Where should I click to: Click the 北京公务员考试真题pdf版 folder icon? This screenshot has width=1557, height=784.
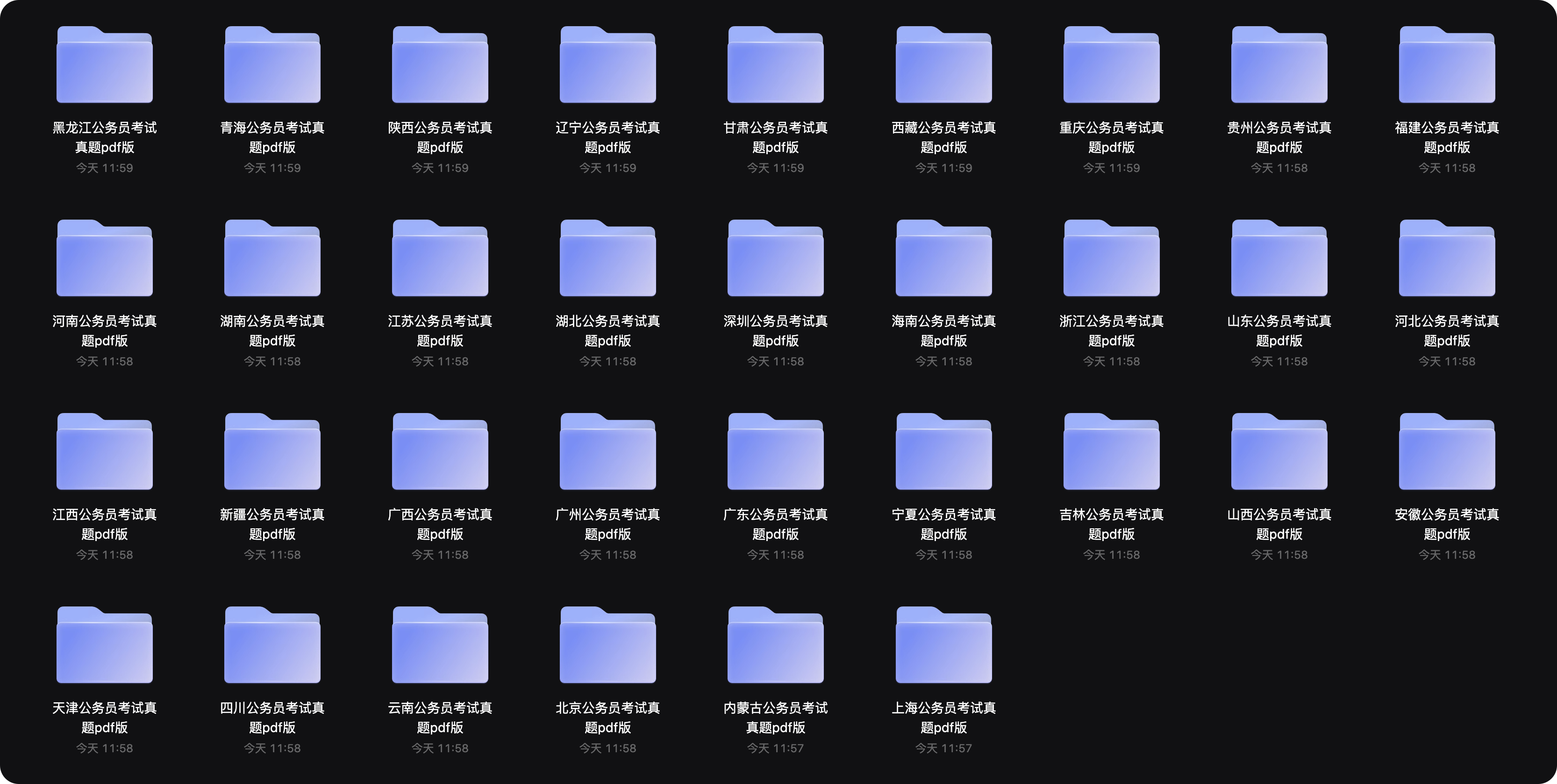click(x=608, y=645)
